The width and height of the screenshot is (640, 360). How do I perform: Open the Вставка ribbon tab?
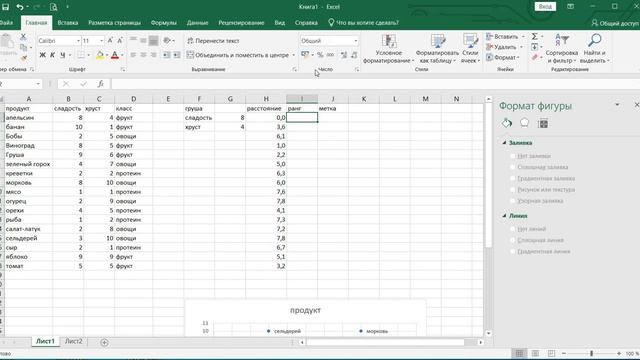pos(68,23)
